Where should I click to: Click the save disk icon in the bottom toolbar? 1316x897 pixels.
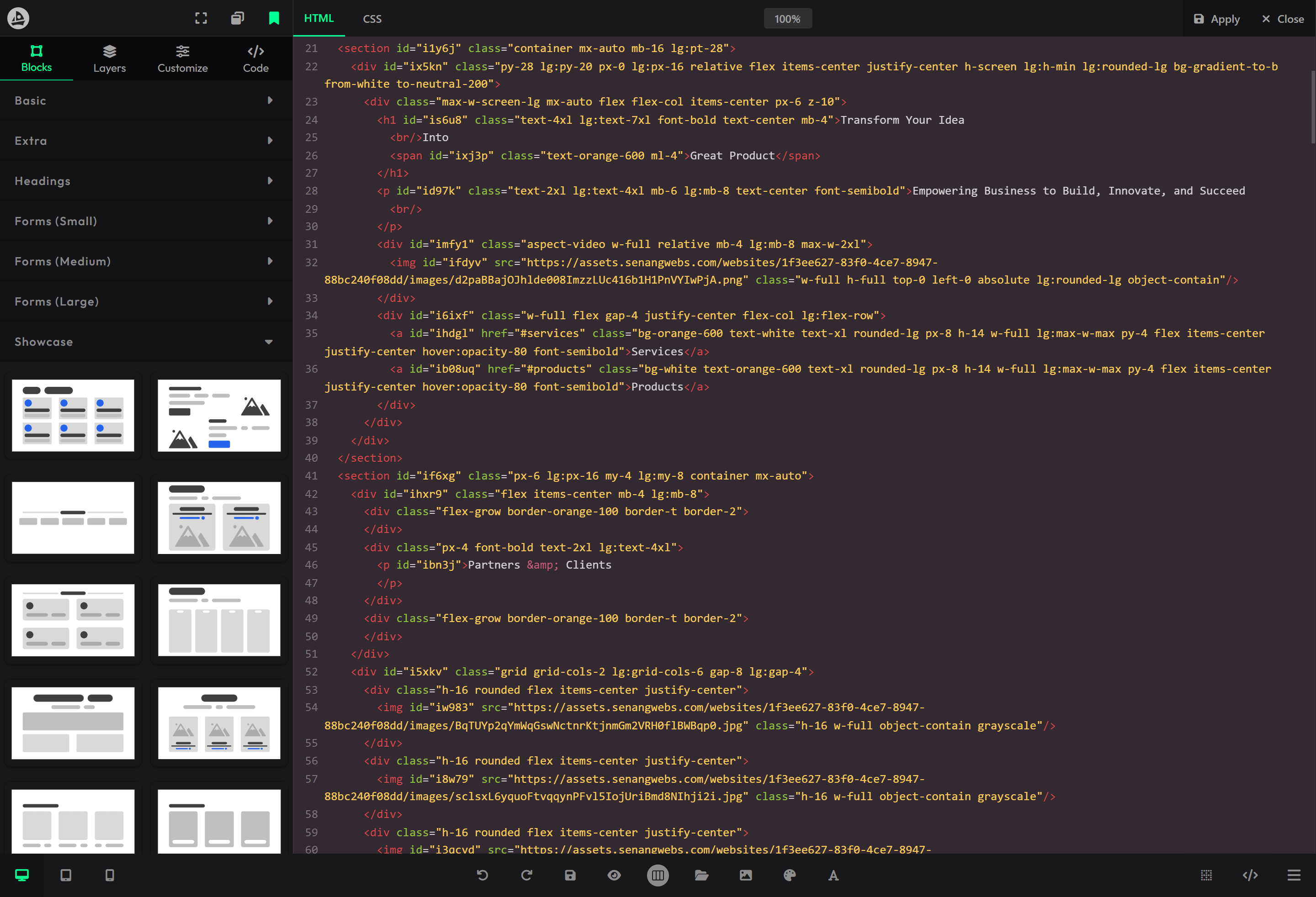click(x=570, y=876)
